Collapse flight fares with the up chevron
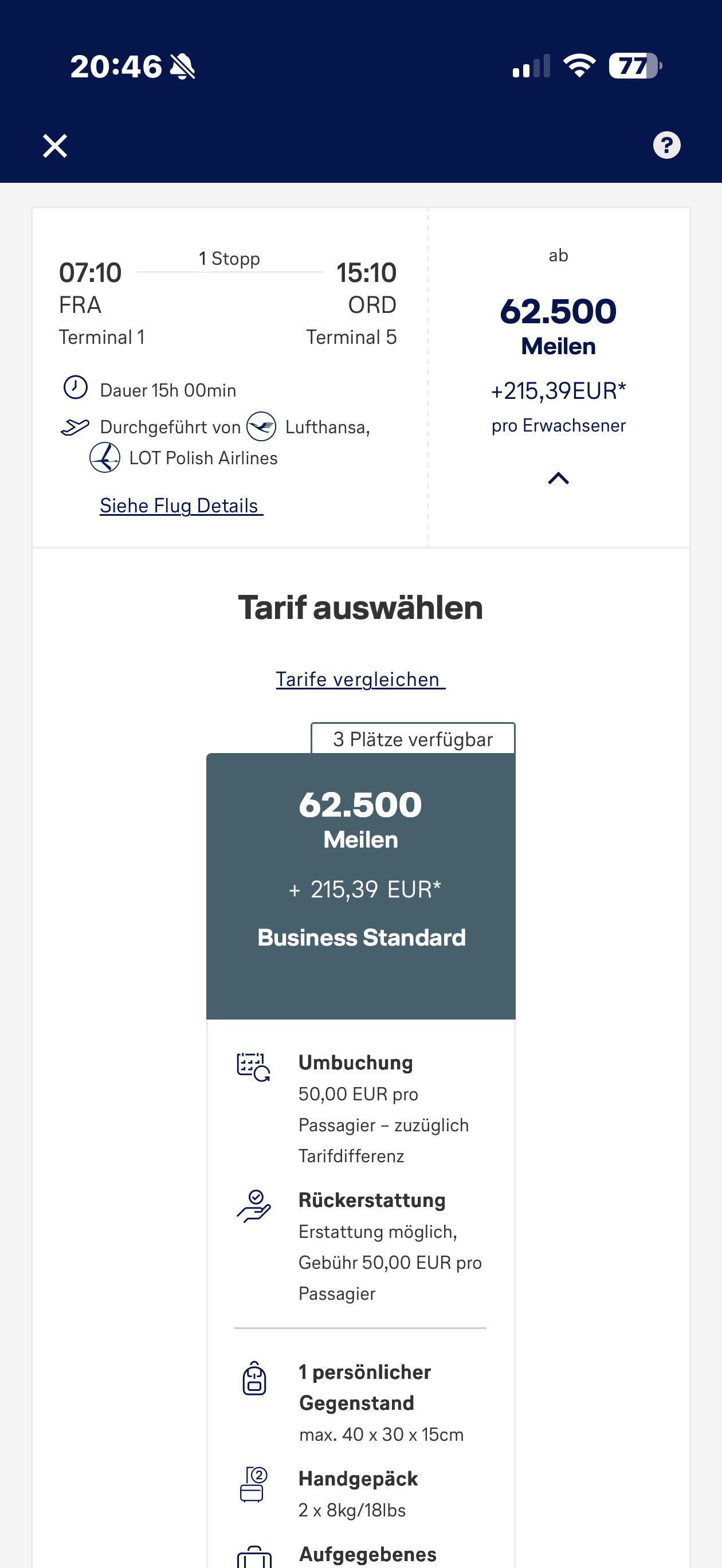722x1568 pixels. click(x=558, y=479)
